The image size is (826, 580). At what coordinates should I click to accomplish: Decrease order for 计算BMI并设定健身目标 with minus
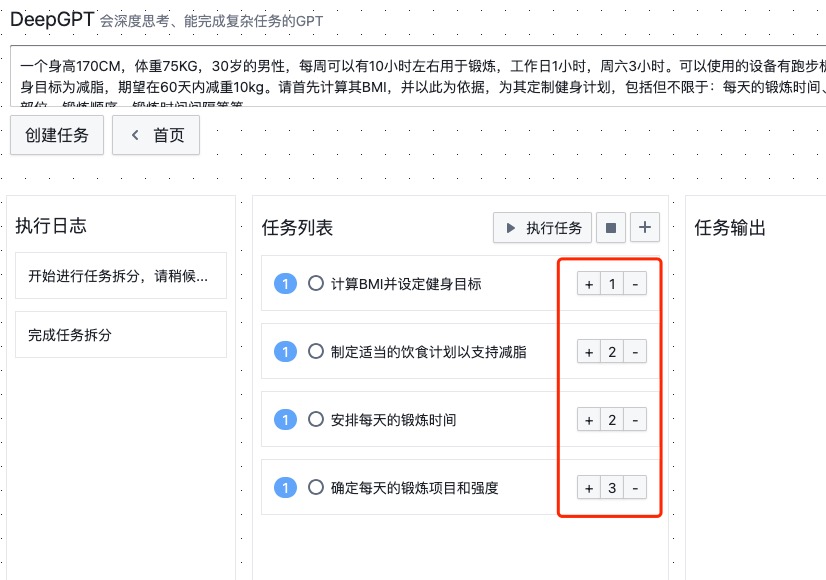click(635, 284)
